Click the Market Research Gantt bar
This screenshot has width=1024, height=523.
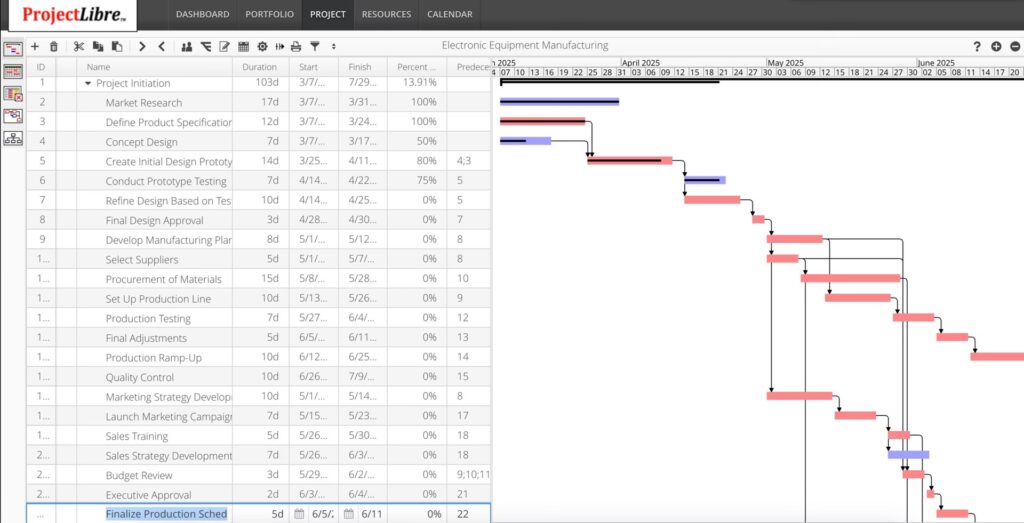point(558,102)
